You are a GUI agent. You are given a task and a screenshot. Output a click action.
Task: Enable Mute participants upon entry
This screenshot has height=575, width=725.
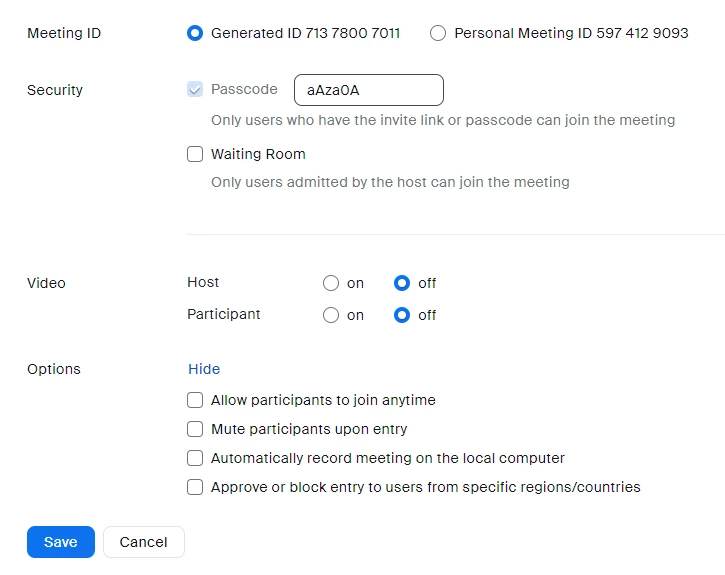(195, 429)
